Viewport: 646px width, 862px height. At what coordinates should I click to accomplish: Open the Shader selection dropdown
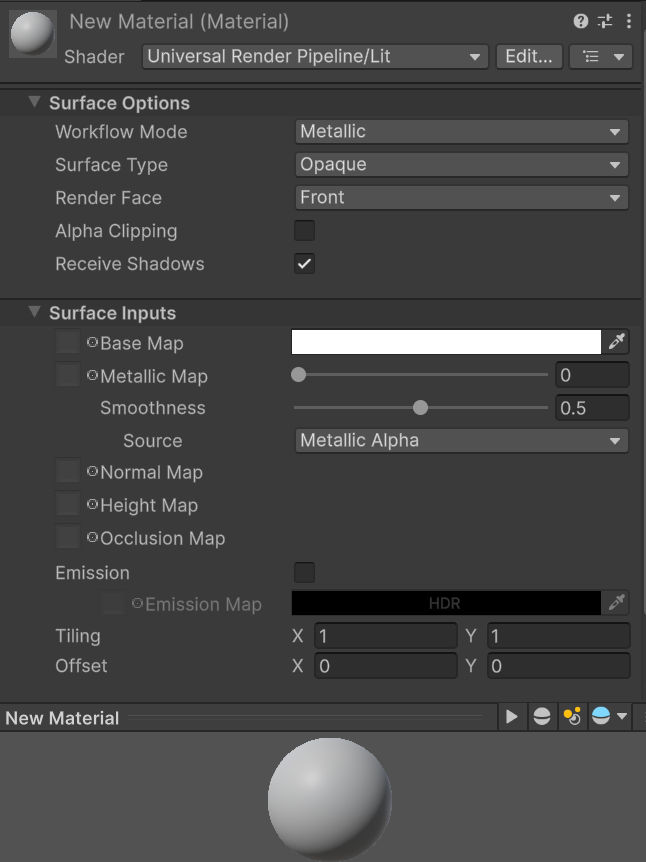click(315, 57)
